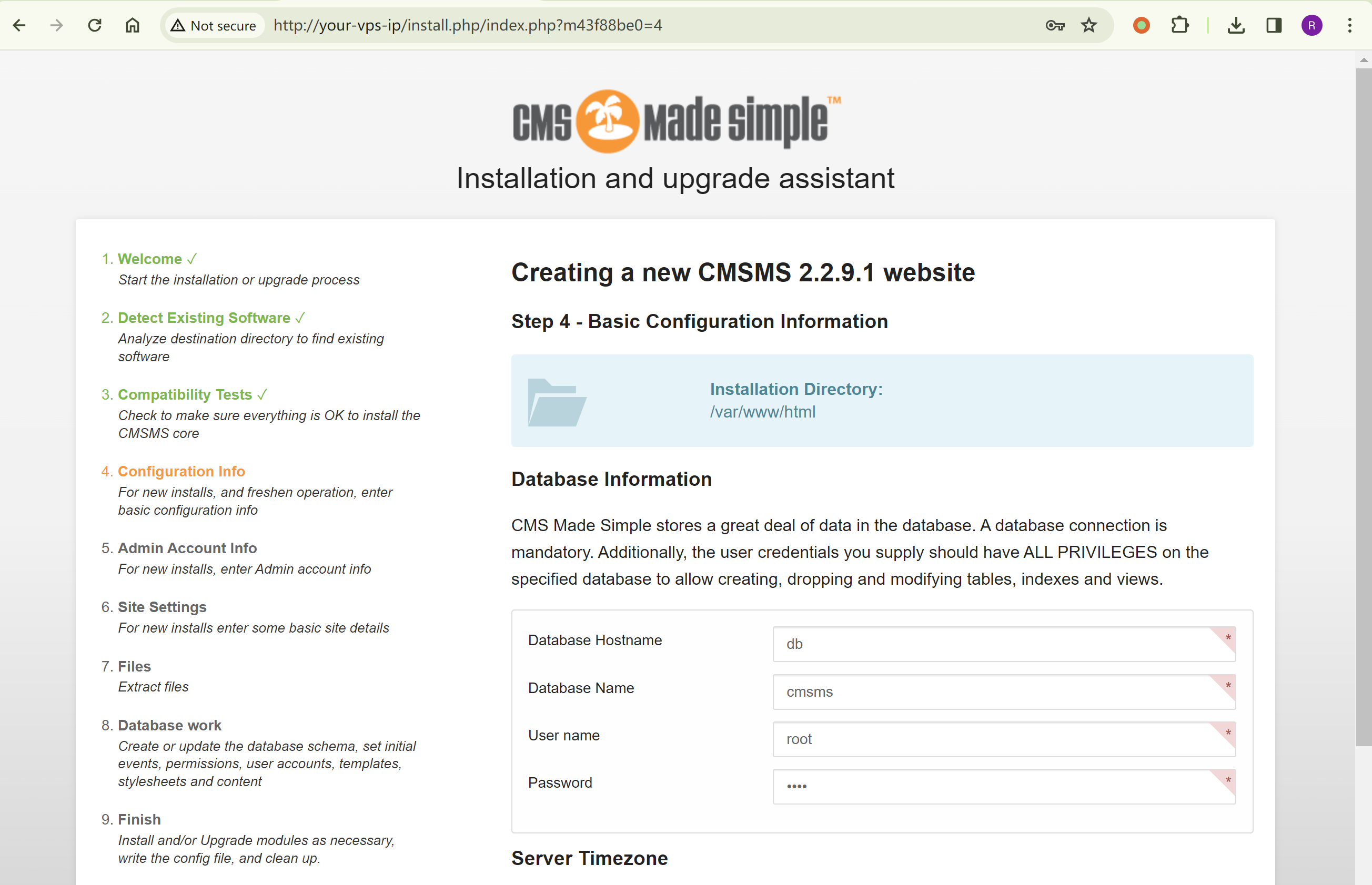This screenshot has height=885, width=1372.
Task: Open the extensions puzzle icon
Action: (x=1179, y=25)
